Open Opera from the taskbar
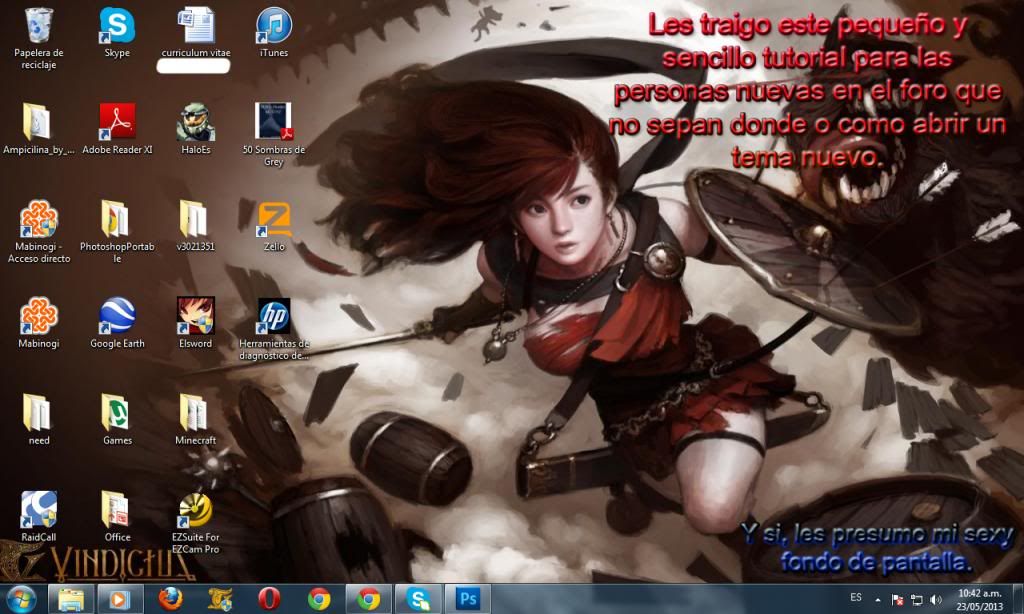Screen dimensions: 1024x614 point(268,598)
